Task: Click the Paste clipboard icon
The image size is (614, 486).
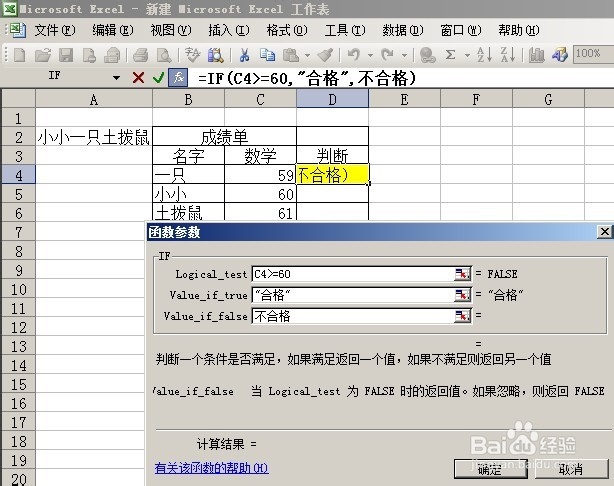Action: coord(291,55)
